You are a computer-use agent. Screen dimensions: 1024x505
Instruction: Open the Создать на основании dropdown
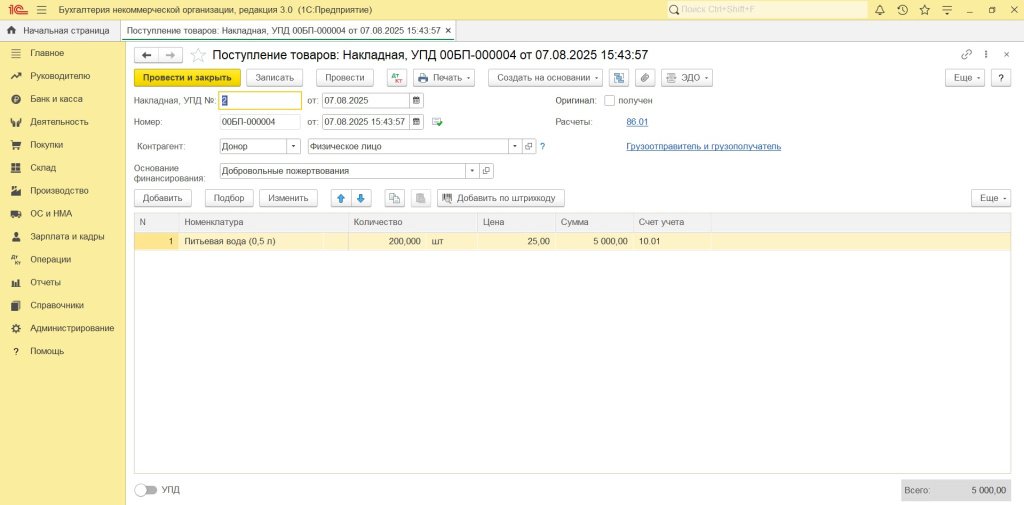point(549,77)
